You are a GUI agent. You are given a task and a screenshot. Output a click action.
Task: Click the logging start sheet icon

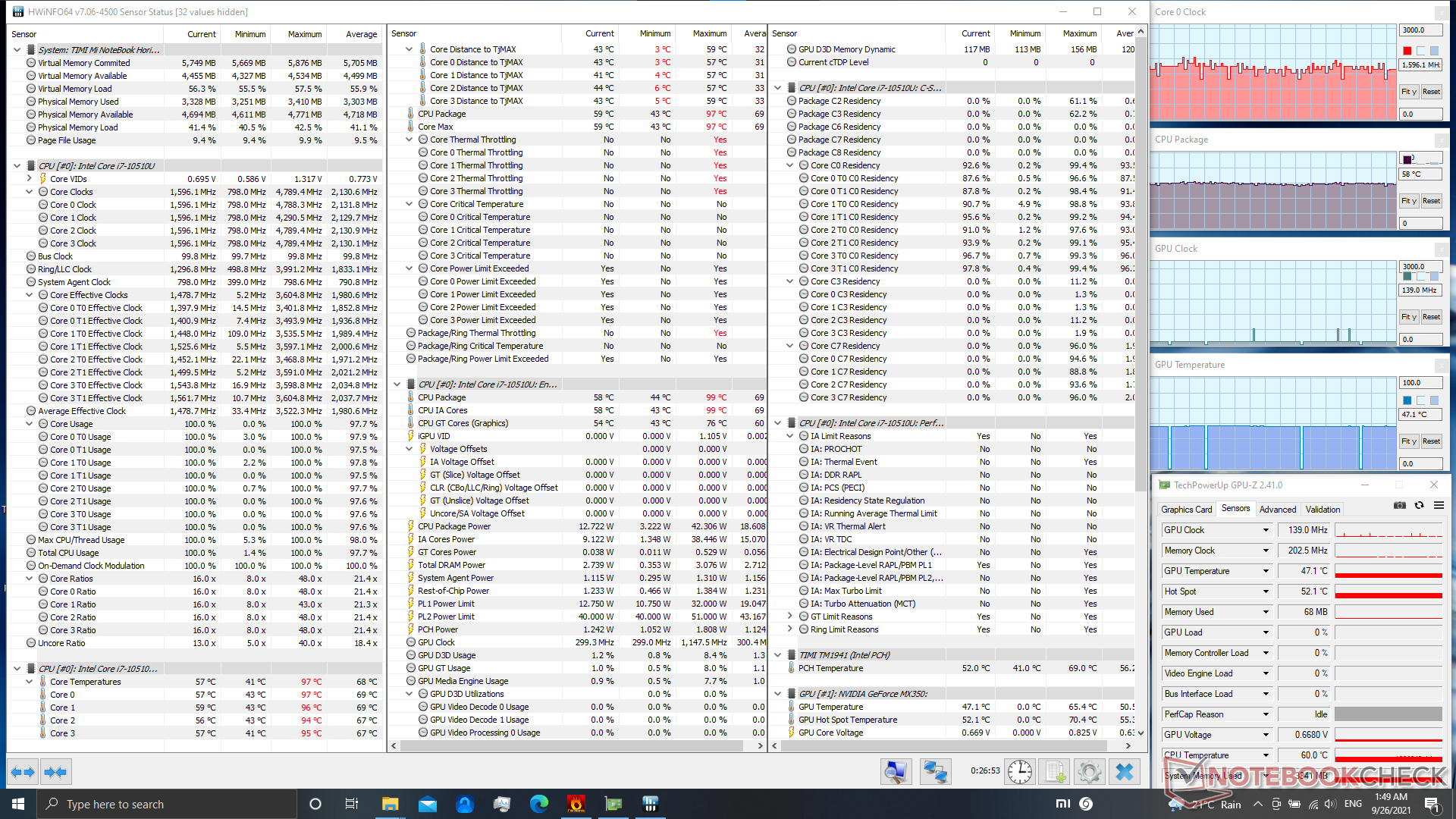tap(1054, 772)
